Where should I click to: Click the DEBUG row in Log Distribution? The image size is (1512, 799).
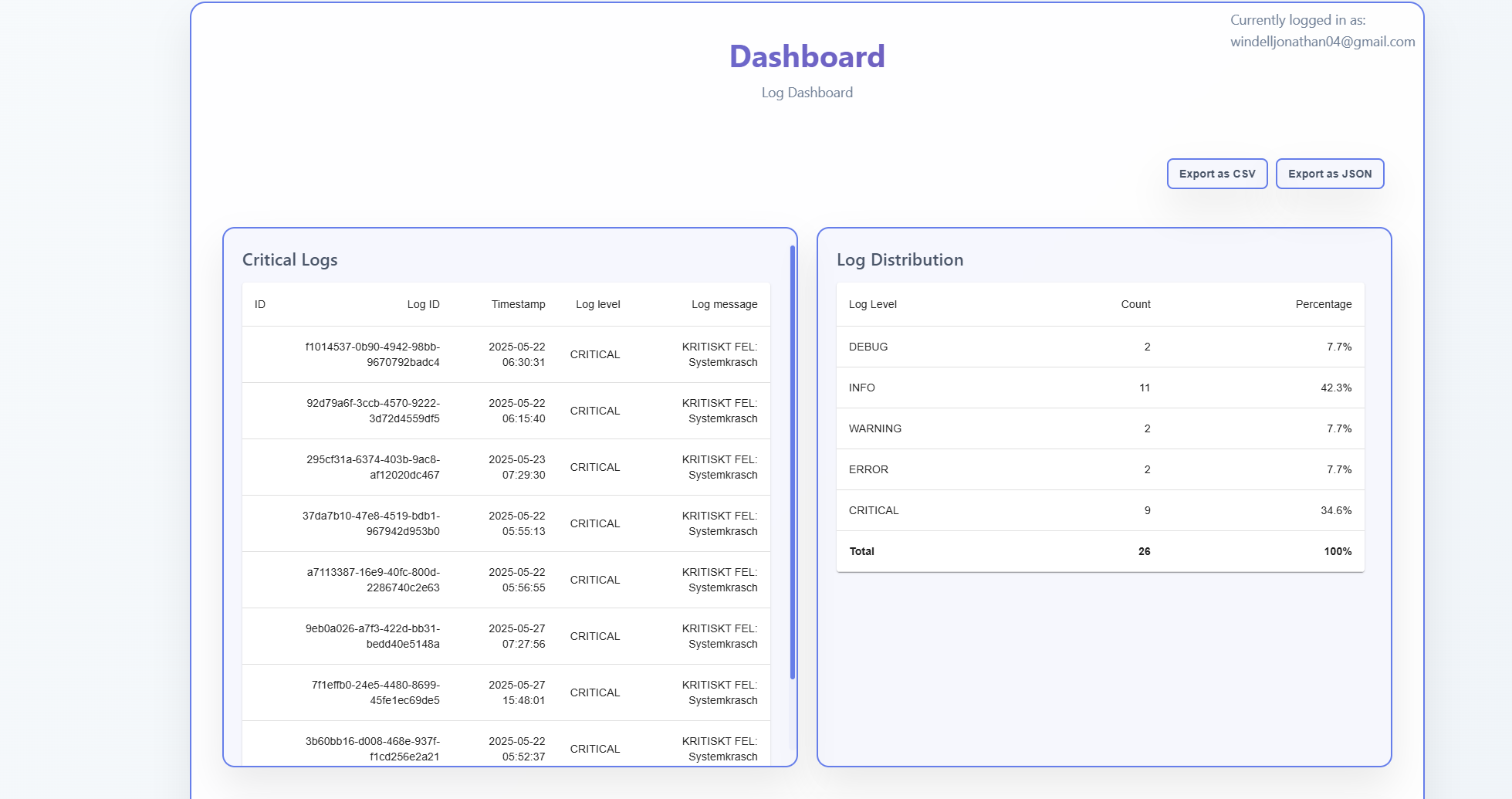(x=1099, y=347)
